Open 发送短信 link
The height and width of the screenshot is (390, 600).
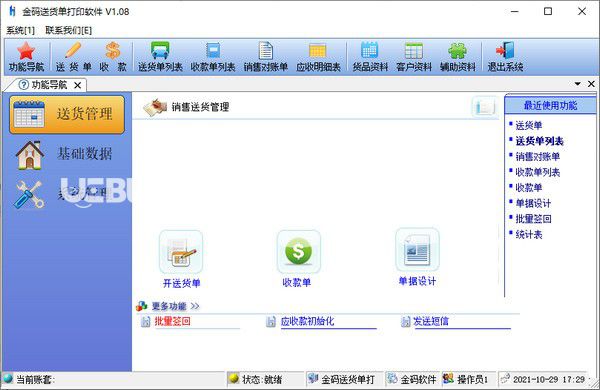[x=430, y=321]
